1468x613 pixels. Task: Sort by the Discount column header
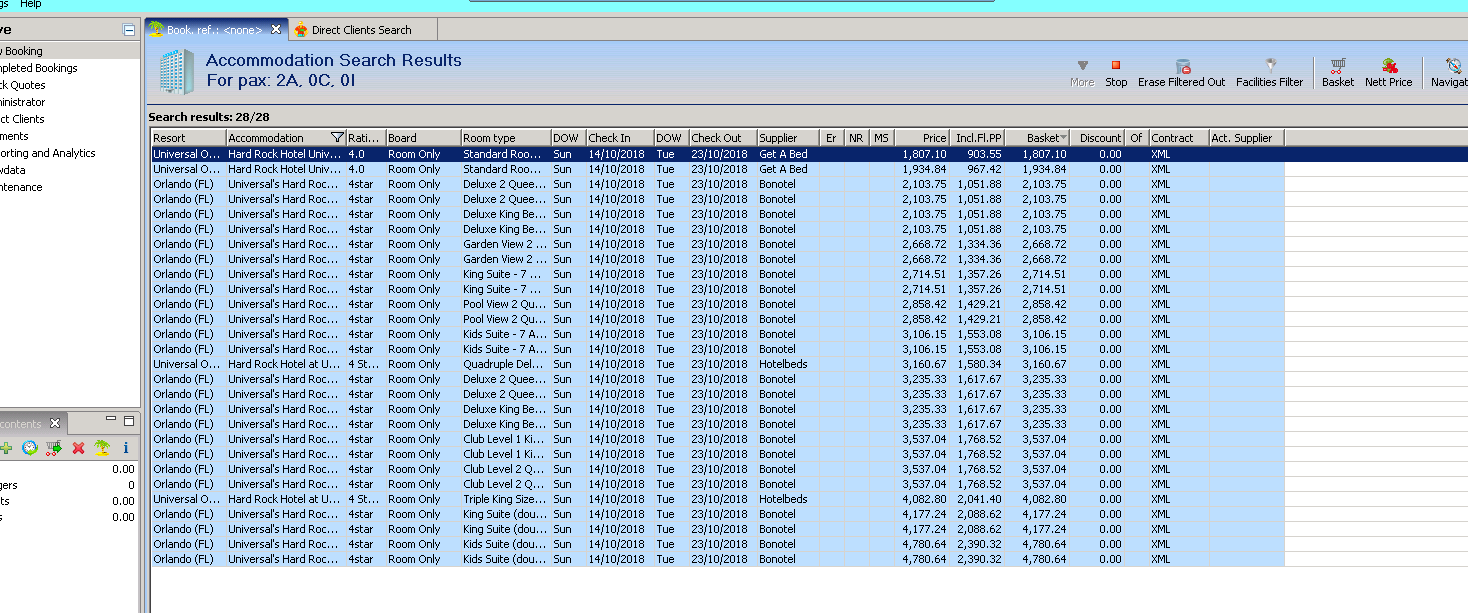coord(1098,138)
